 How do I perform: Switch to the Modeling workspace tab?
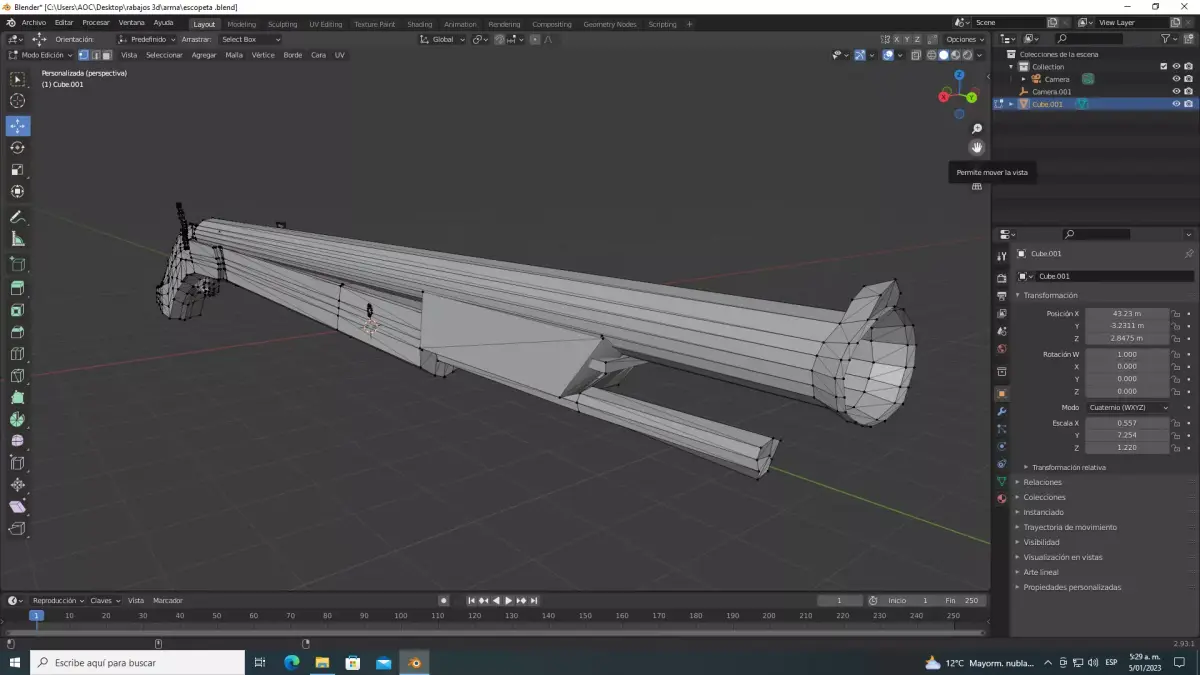241,24
